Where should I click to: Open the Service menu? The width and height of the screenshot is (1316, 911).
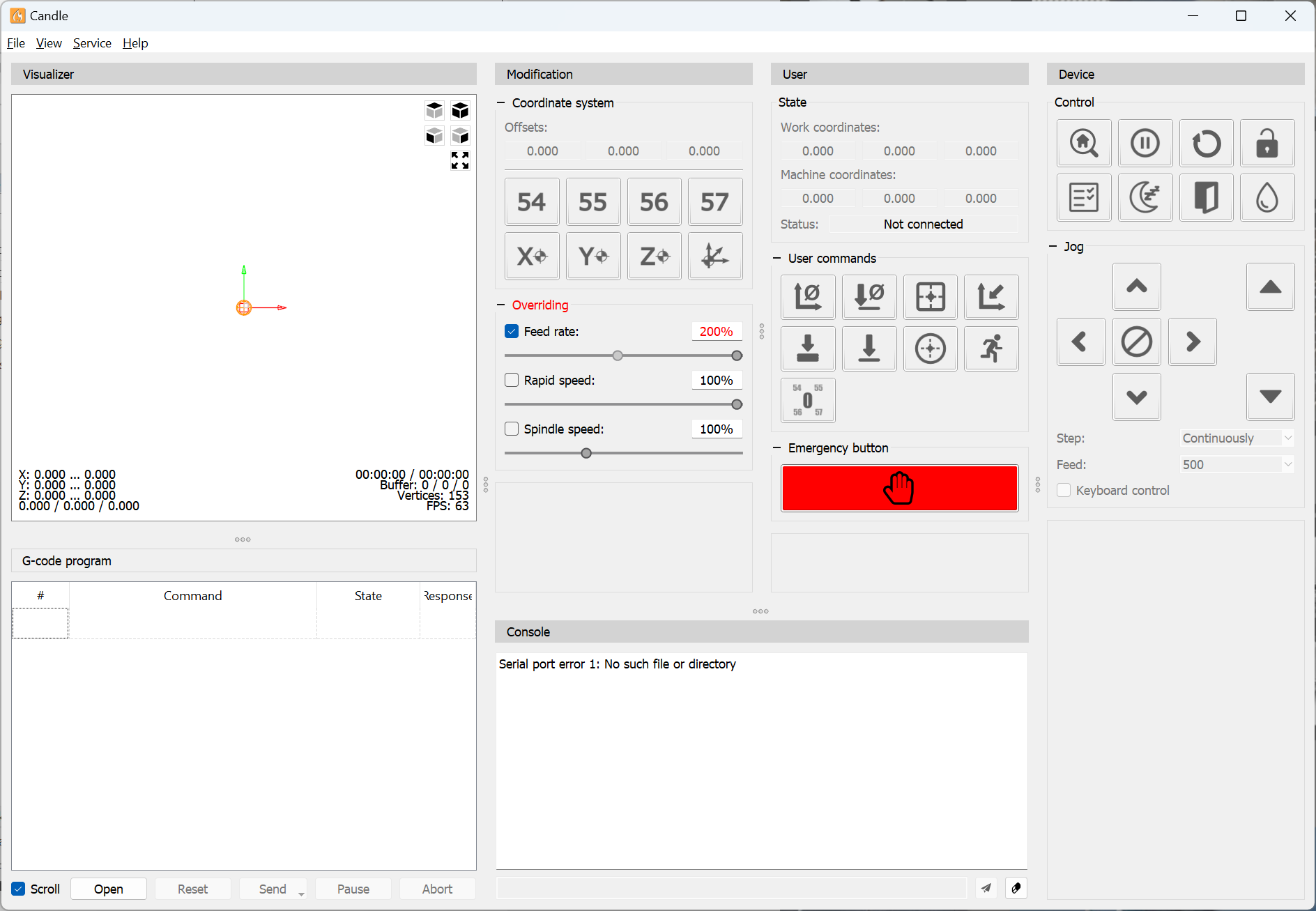pyautogui.click(x=92, y=43)
